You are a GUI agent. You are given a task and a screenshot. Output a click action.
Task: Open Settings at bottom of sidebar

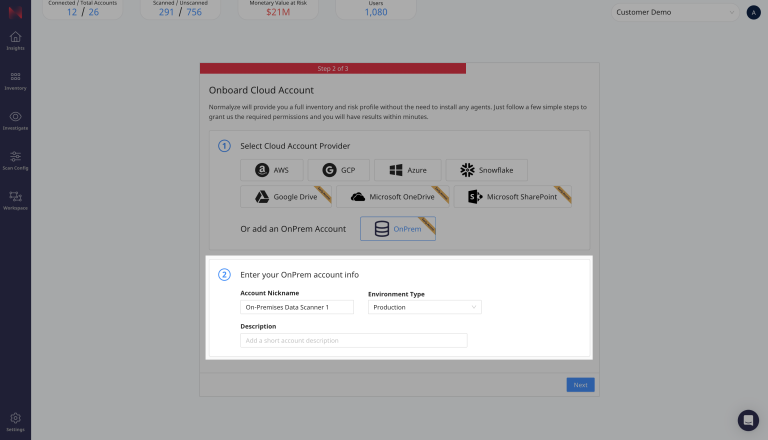tap(15, 421)
